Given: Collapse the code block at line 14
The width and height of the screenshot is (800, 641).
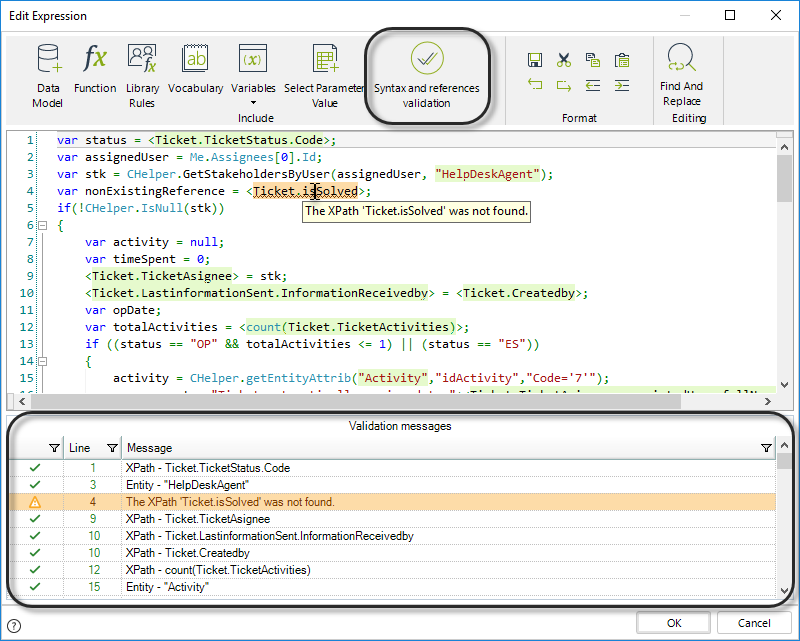Looking at the screenshot, I should click(x=43, y=361).
